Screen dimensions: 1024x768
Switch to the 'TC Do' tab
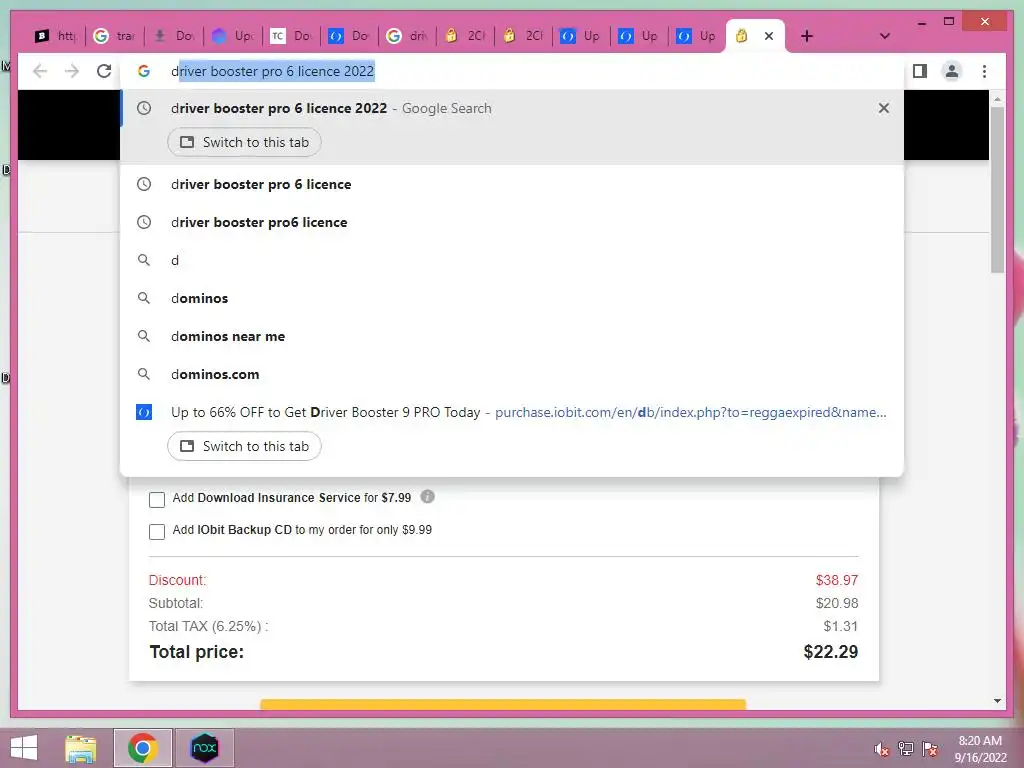[x=291, y=36]
